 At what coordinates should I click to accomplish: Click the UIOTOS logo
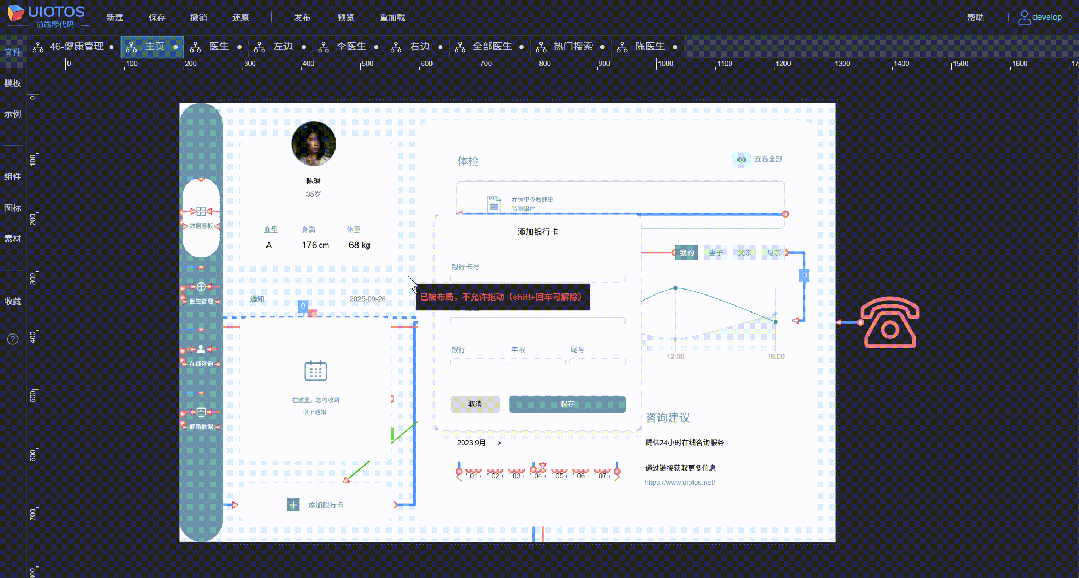pyautogui.click(x=45, y=16)
